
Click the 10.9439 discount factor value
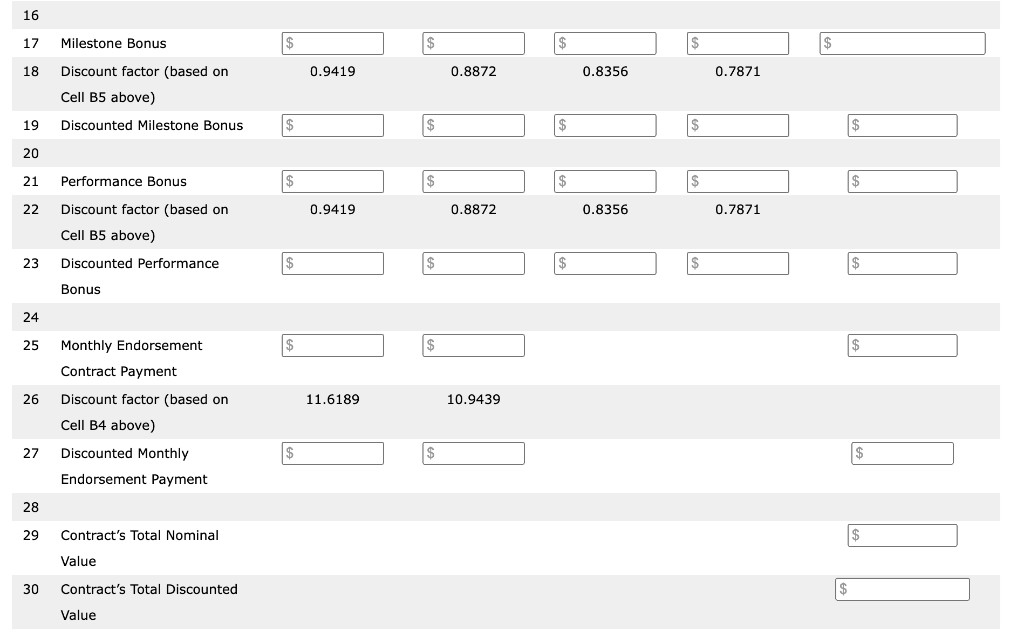pyautogui.click(x=473, y=400)
